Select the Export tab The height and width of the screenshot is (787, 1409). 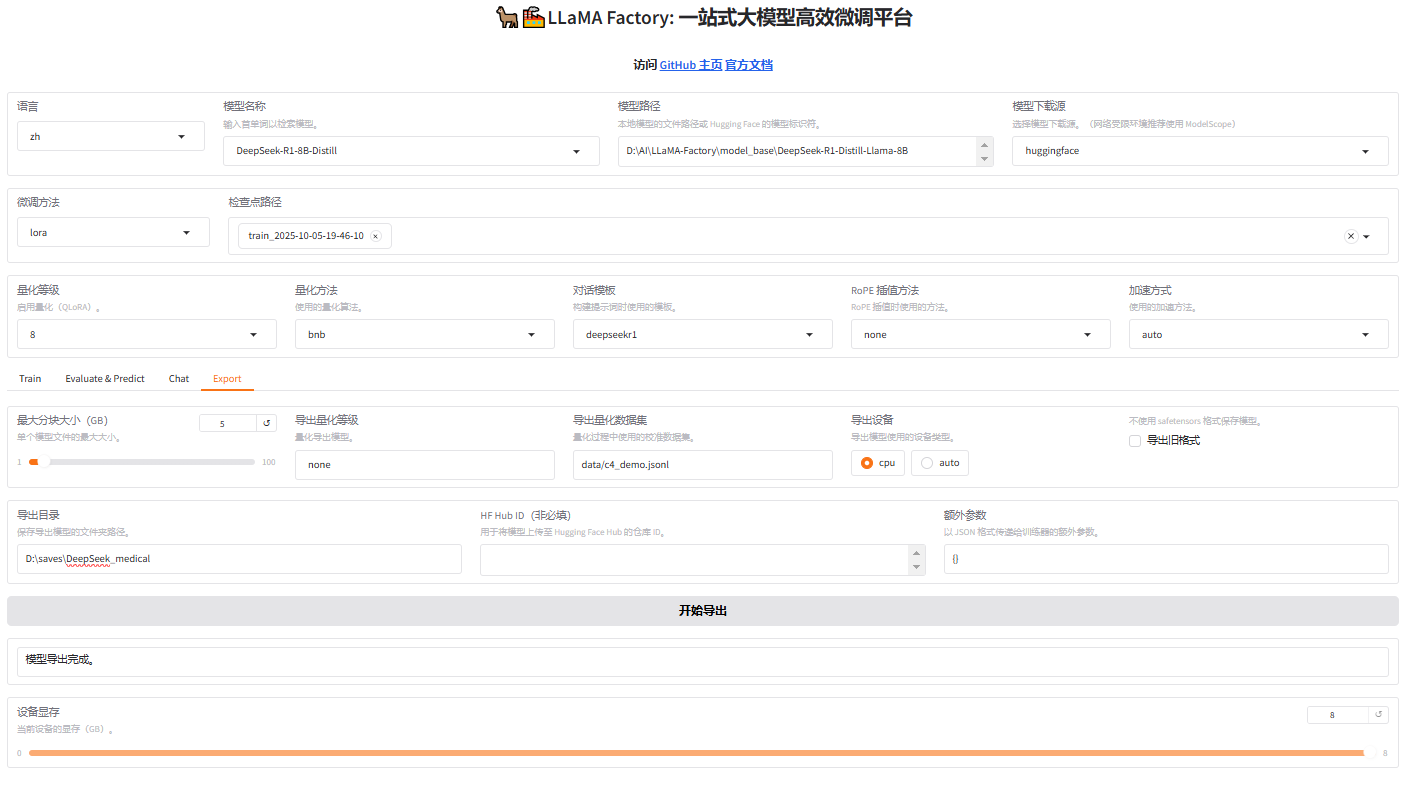pos(227,379)
